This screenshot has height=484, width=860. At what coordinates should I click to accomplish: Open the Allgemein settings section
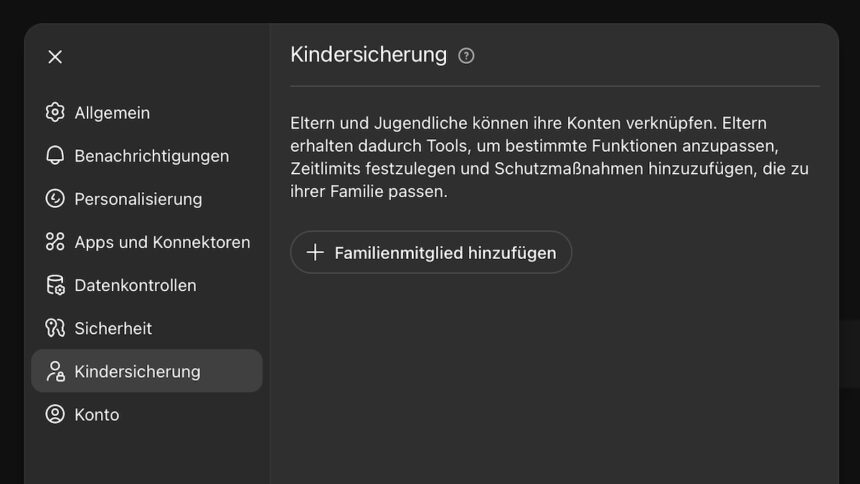112,113
